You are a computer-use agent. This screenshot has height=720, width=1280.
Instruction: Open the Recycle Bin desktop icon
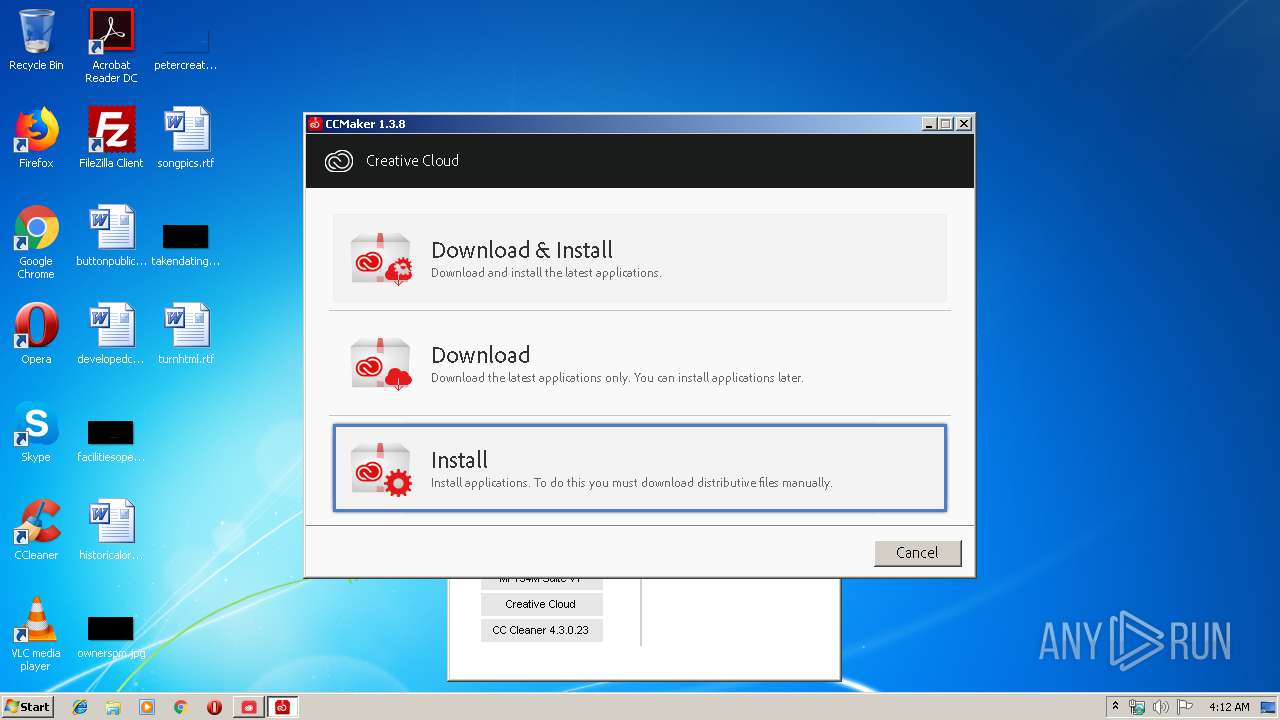coord(36,40)
